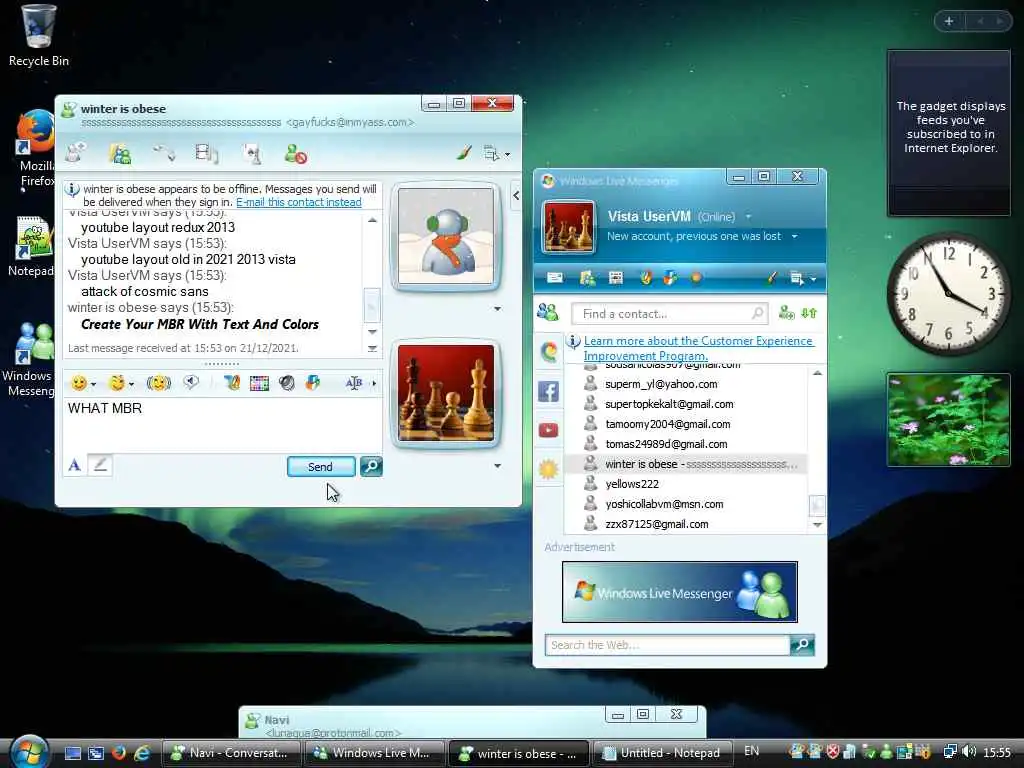Send a nudge with shaking smiley

click(159, 383)
